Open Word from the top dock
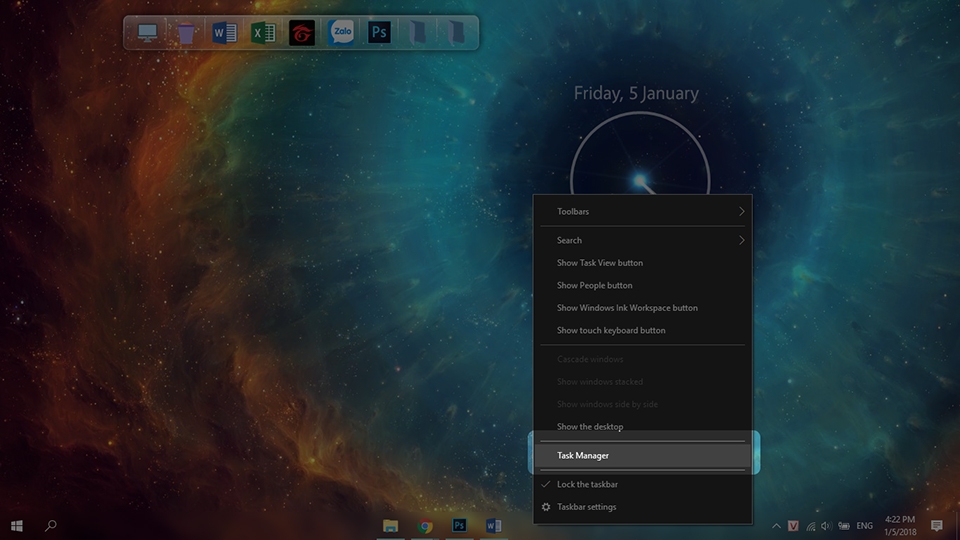The width and height of the screenshot is (960, 540). pos(224,32)
